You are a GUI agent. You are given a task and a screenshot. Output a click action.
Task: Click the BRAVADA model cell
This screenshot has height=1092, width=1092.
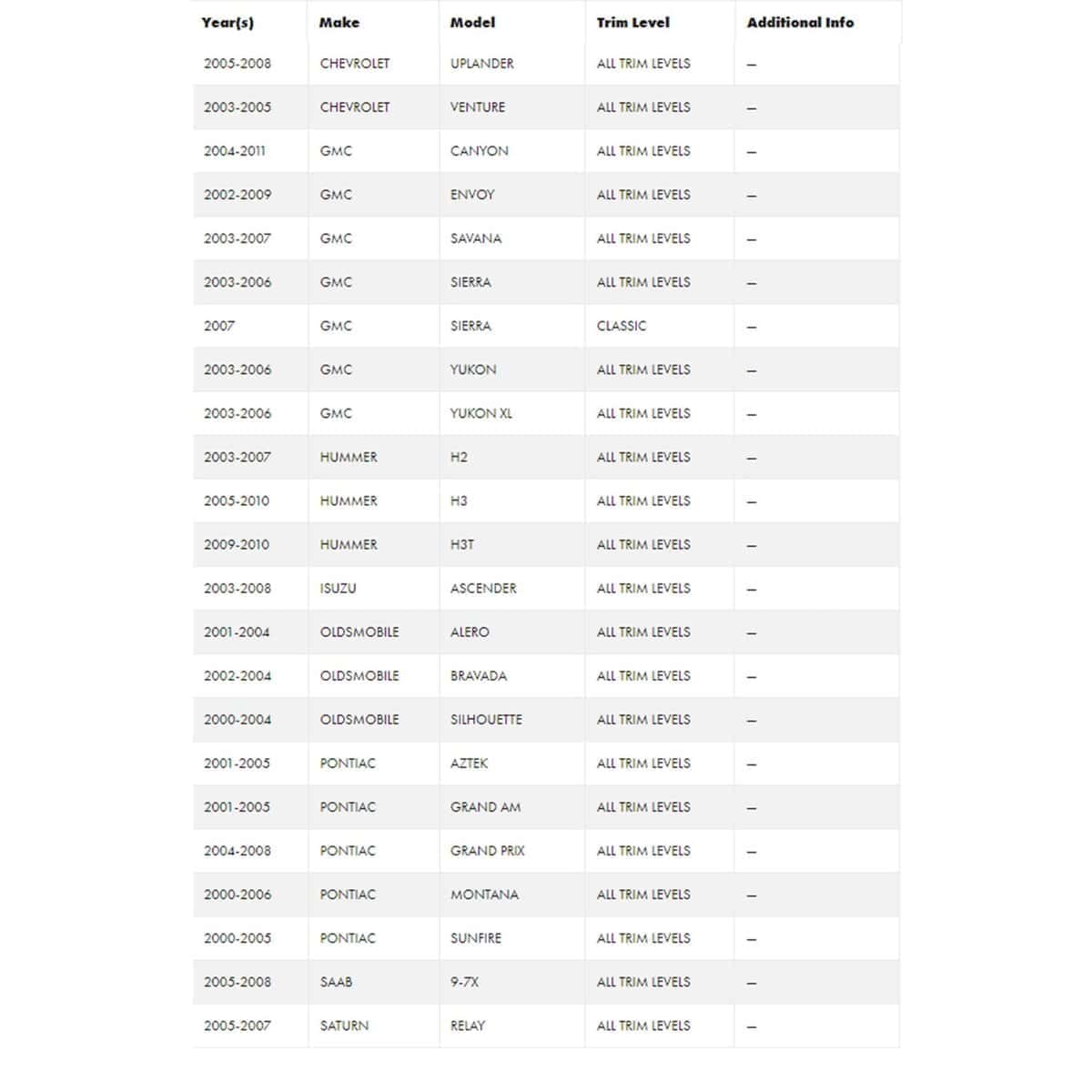tap(478, 675)
